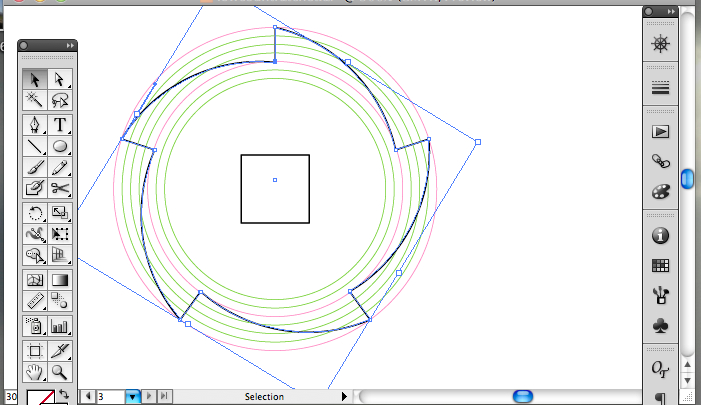Open the Actions panel (play icon)
This screenshot has height=405, width=701.
660,131
